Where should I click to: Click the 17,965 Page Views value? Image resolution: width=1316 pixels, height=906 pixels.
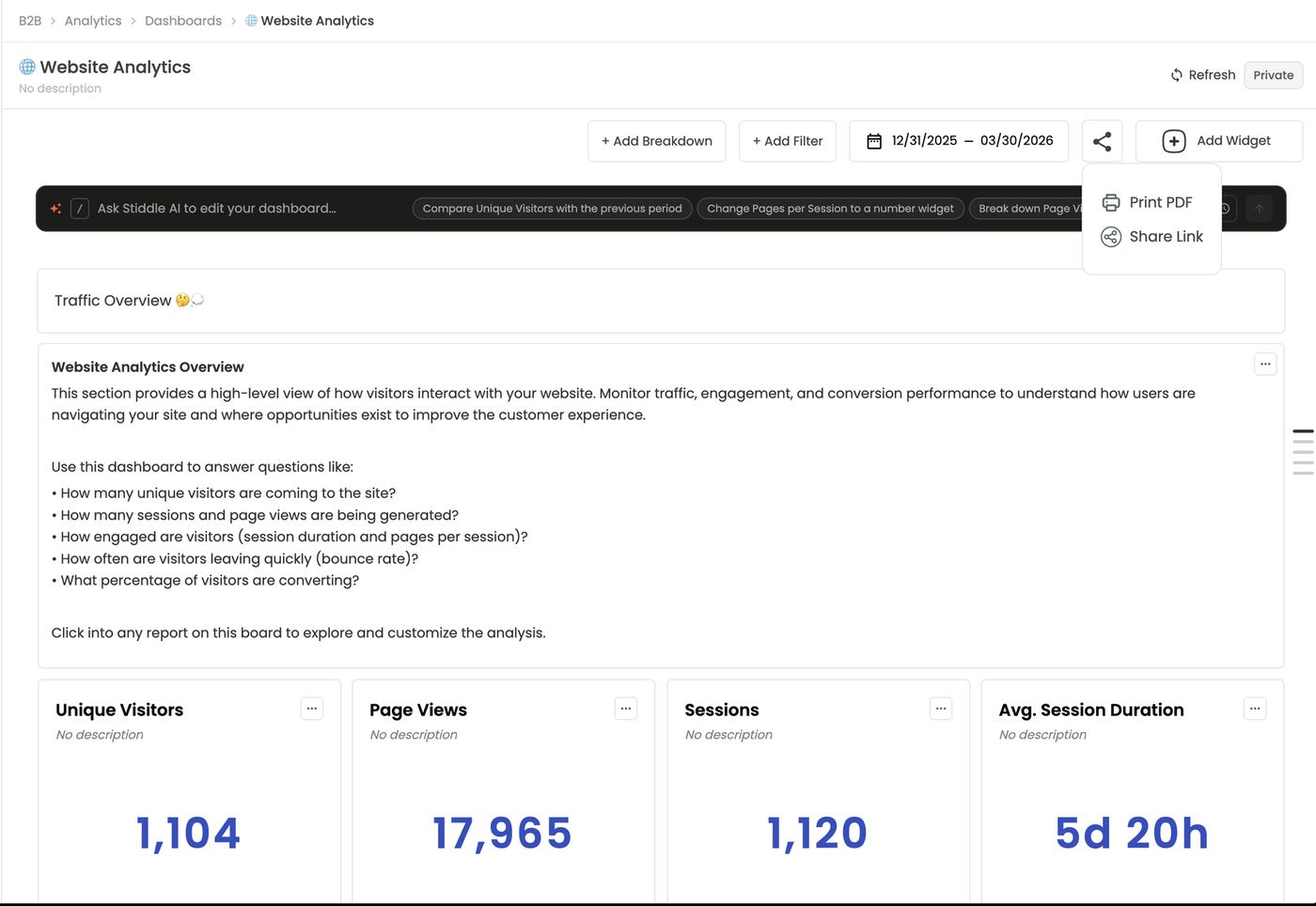point(503,833)
